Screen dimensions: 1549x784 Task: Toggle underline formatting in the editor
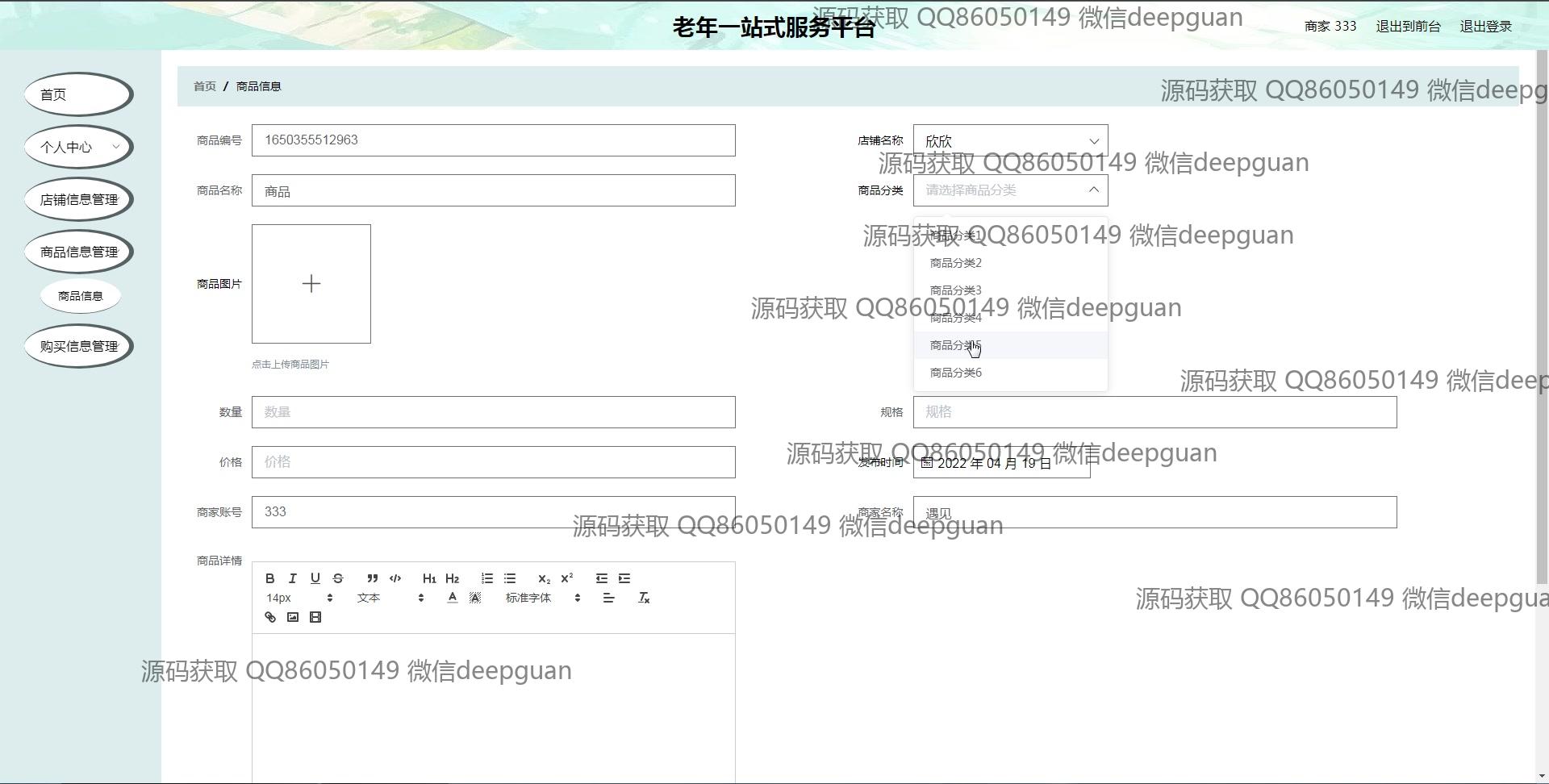coord(315,578)
